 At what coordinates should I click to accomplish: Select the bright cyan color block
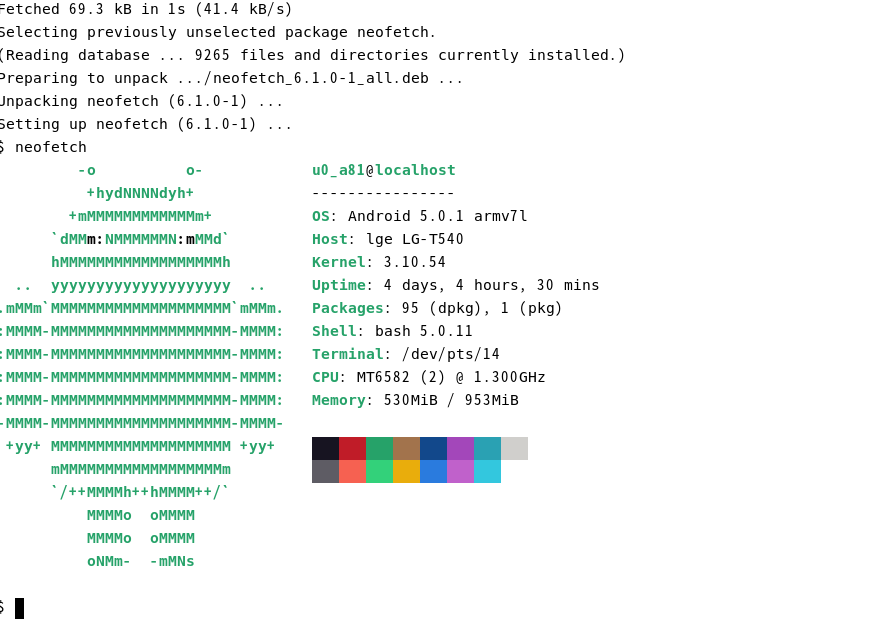coord(488,471)
